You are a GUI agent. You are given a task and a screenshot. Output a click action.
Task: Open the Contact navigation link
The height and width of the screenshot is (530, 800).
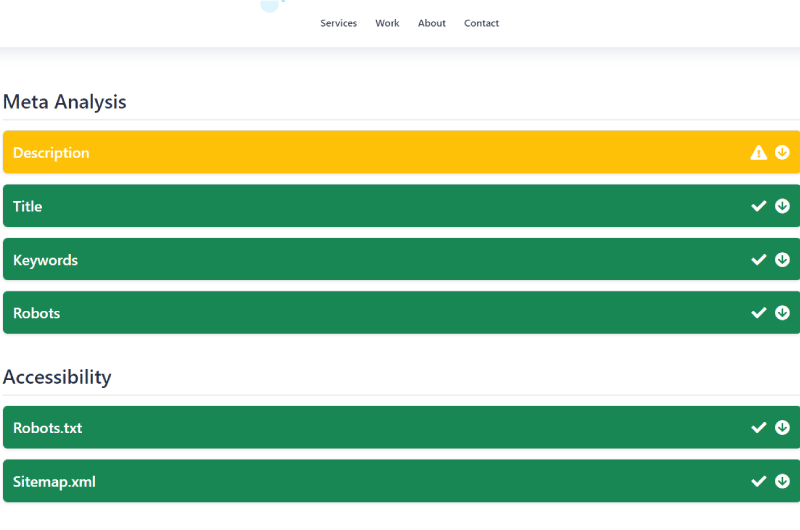click(x=481, y=23)
